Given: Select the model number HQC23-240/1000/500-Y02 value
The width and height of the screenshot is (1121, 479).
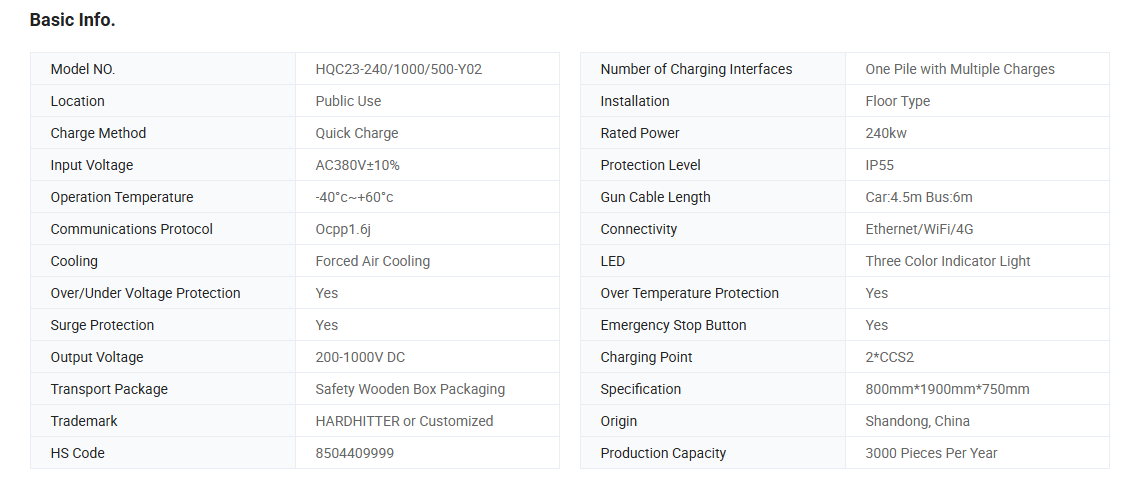Looking at the screenshot, I should tap(398, 69).
